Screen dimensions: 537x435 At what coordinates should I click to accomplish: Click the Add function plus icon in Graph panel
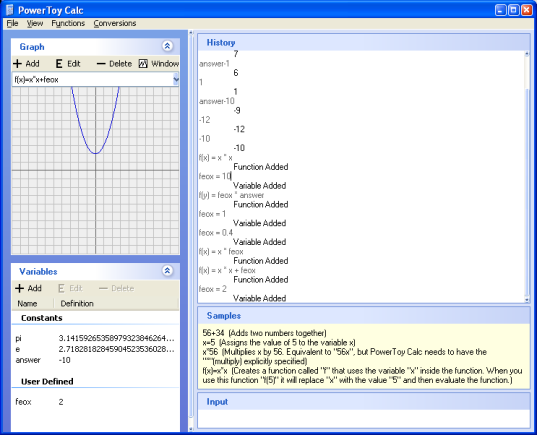click(17, 64)
